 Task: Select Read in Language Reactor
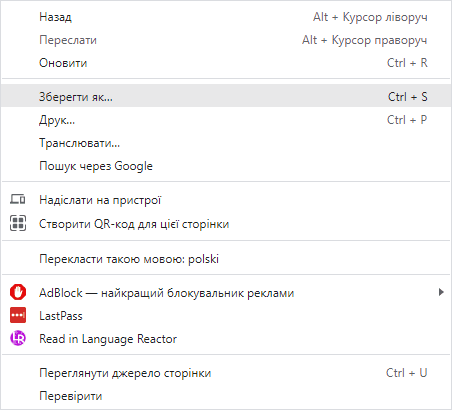[226, 339]
